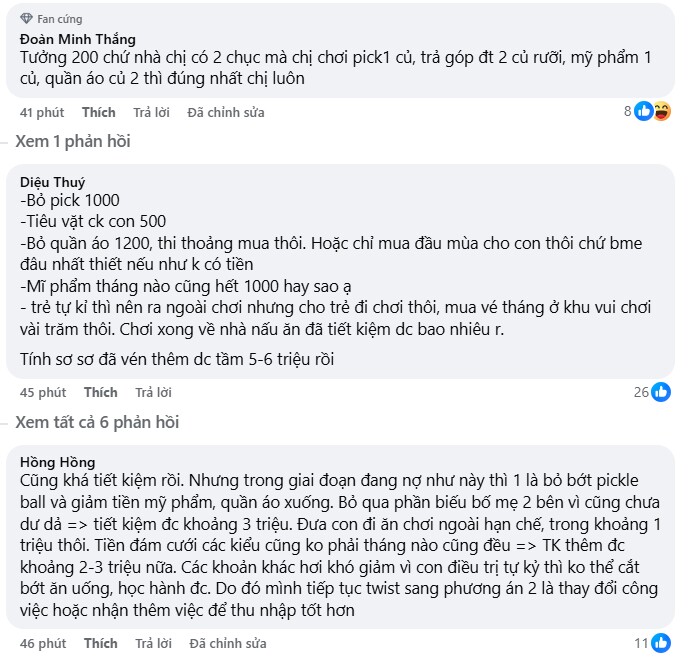Open Đoàn Minh Thắng's profile name
The height and width of the screenshot is (664, 699).
point(78,39)
